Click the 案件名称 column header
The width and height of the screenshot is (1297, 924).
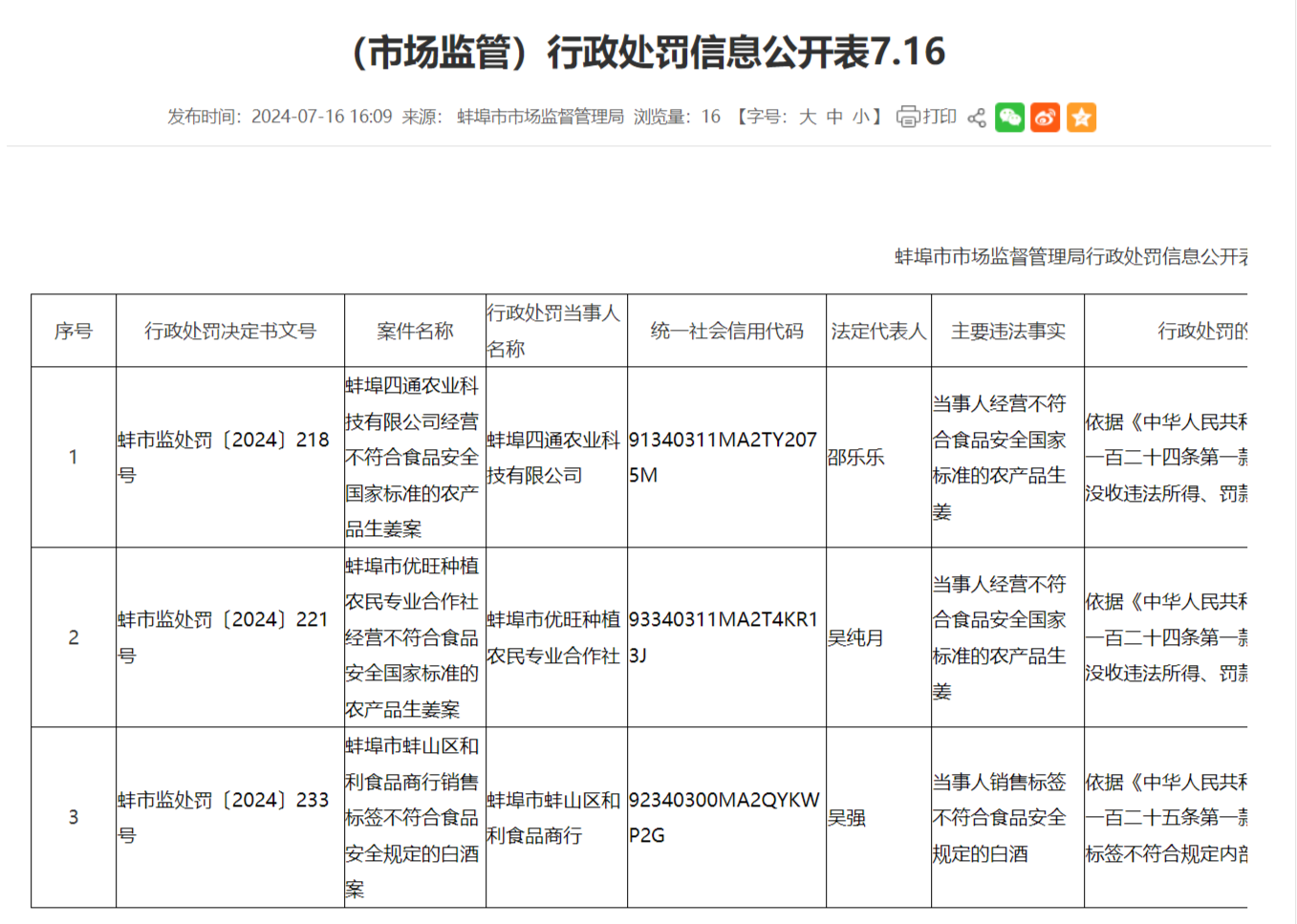(415, 331)
